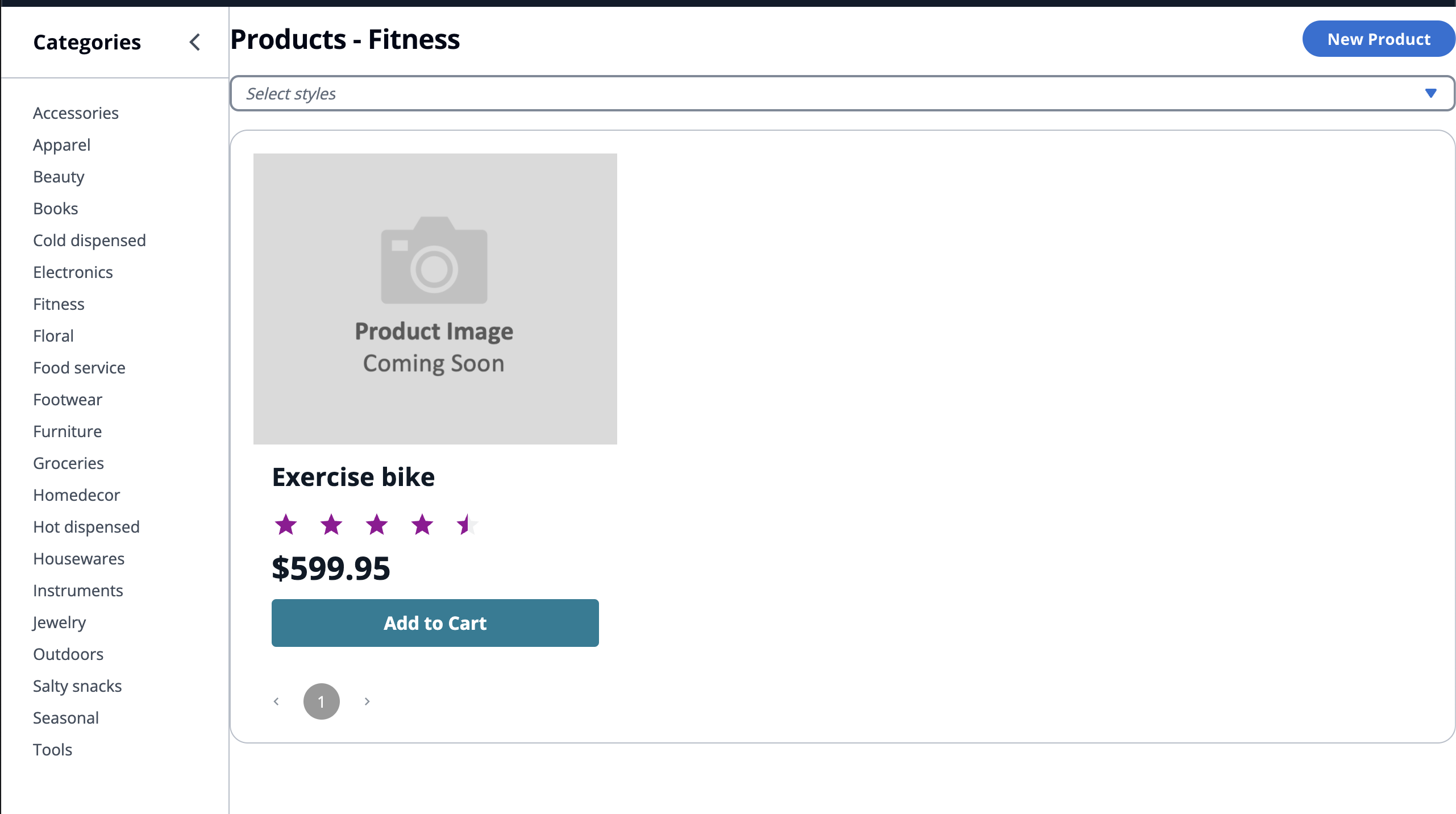The width and height of the screenshot is (1456, 814).
Task: Select page 1 in pagination
Action: point(322,701)
